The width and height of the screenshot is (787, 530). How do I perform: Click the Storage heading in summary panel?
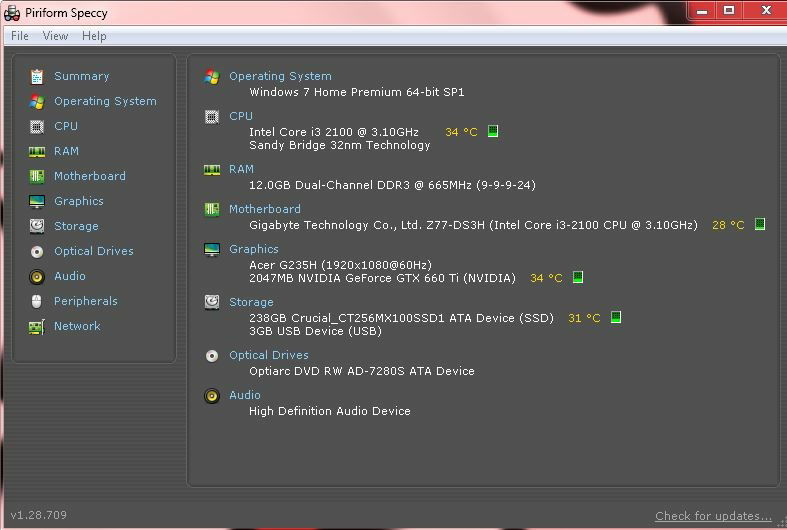(x=251, y=302)
